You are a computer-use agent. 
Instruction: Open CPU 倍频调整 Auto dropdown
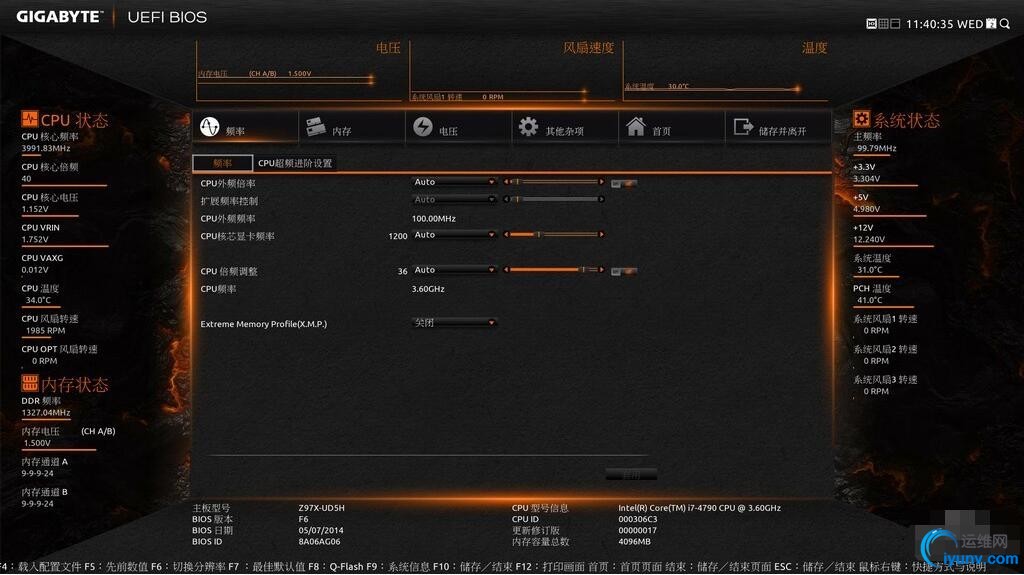pyautogui.click(x=454, y=270)
